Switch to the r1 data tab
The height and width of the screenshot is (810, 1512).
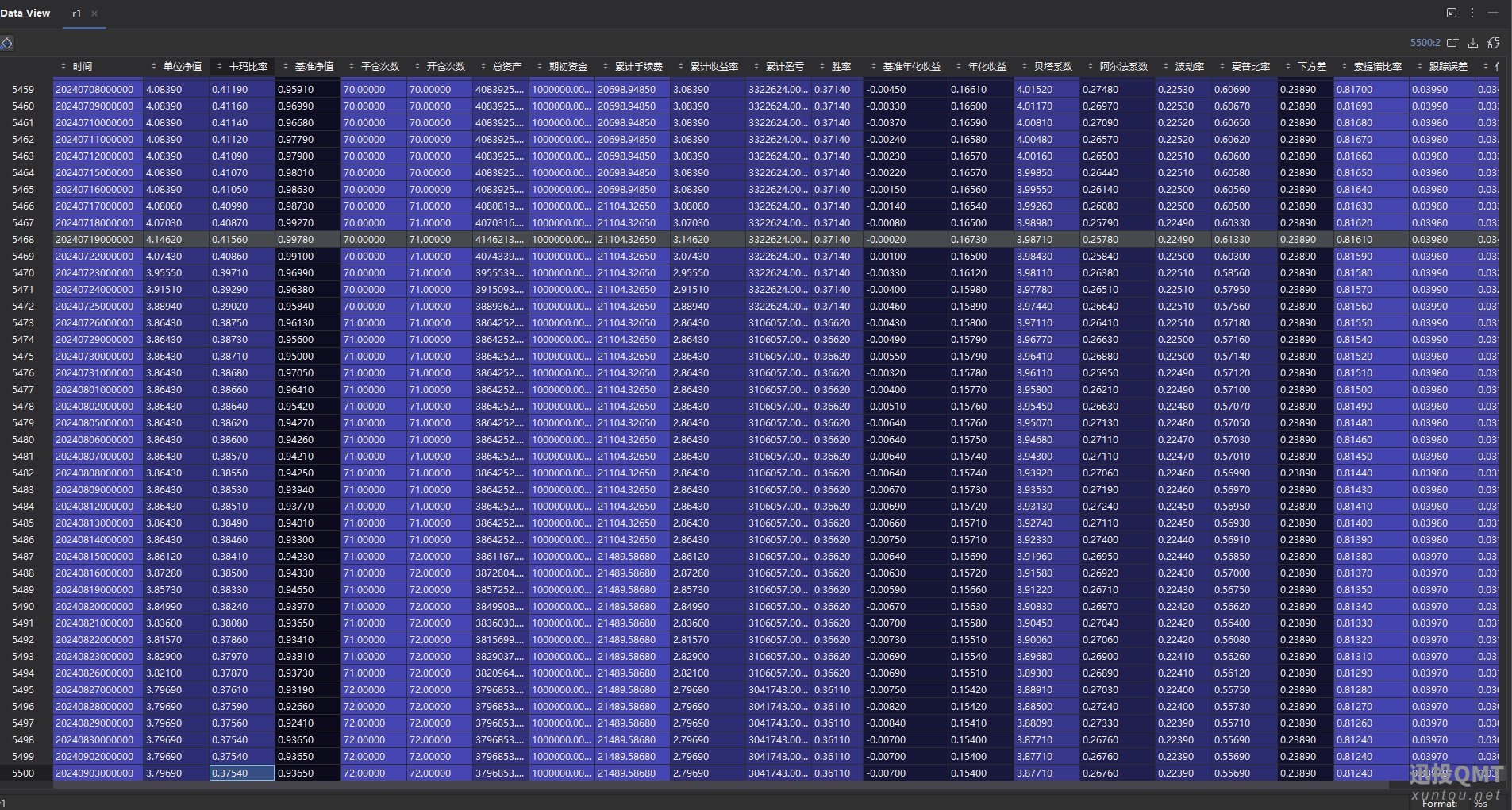point(77,13)
